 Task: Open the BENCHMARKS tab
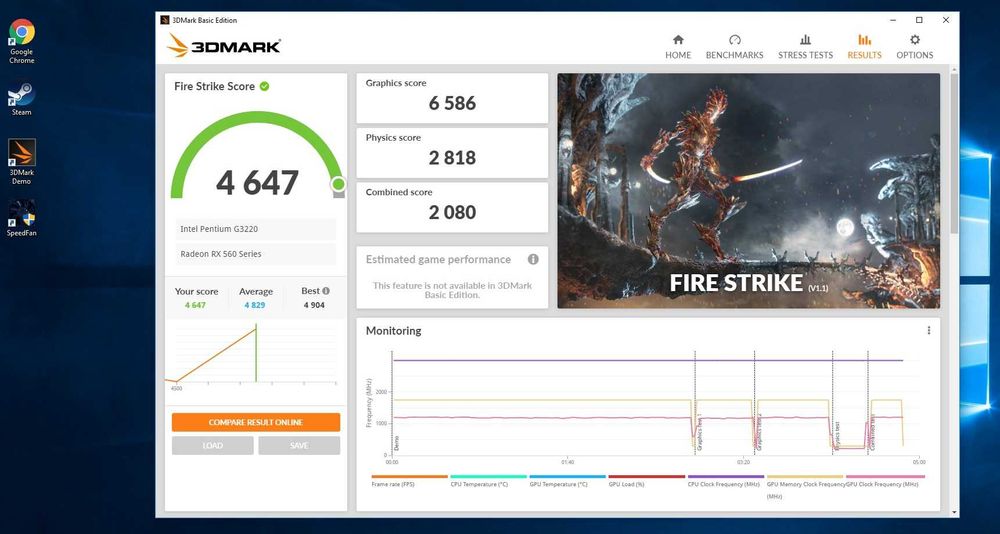pyautogui.click(x=734, y=47)
